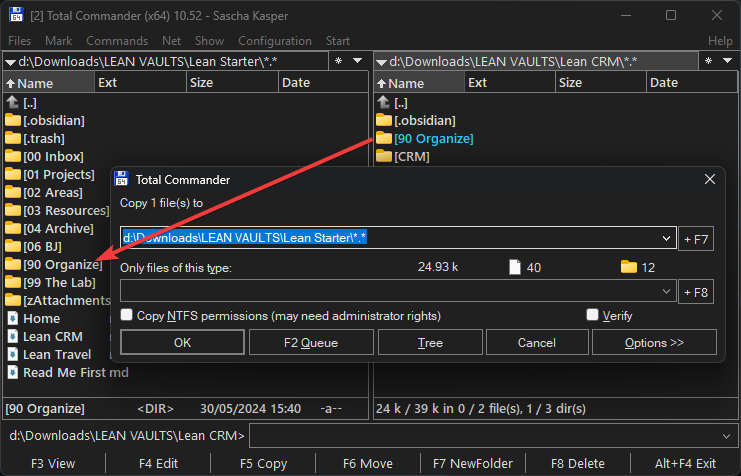Sort left panel by Name column header
This screenshot has height=476, width=741.
(49, 83)
